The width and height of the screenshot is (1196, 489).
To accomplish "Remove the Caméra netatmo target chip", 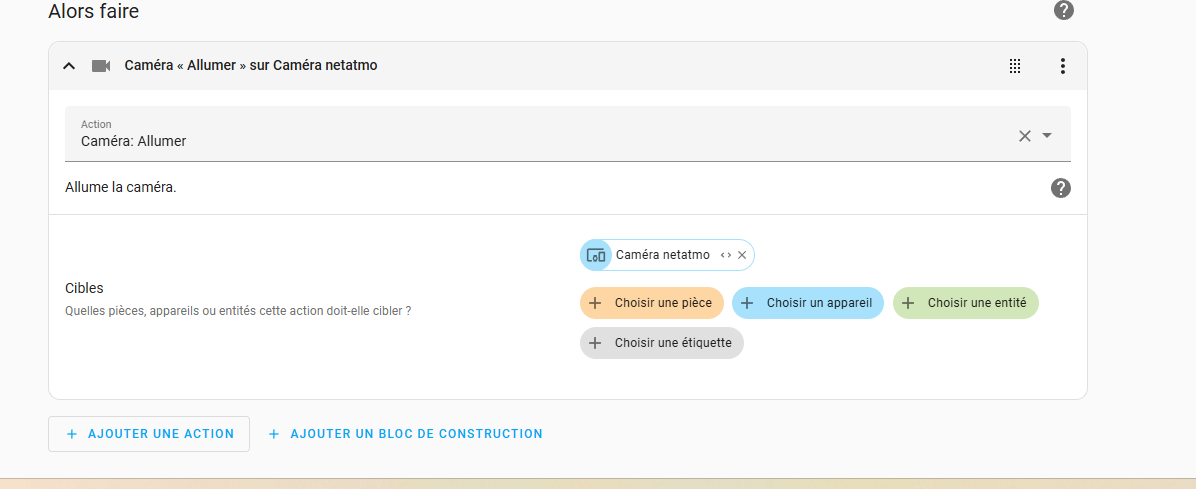I will coord(742,255).
